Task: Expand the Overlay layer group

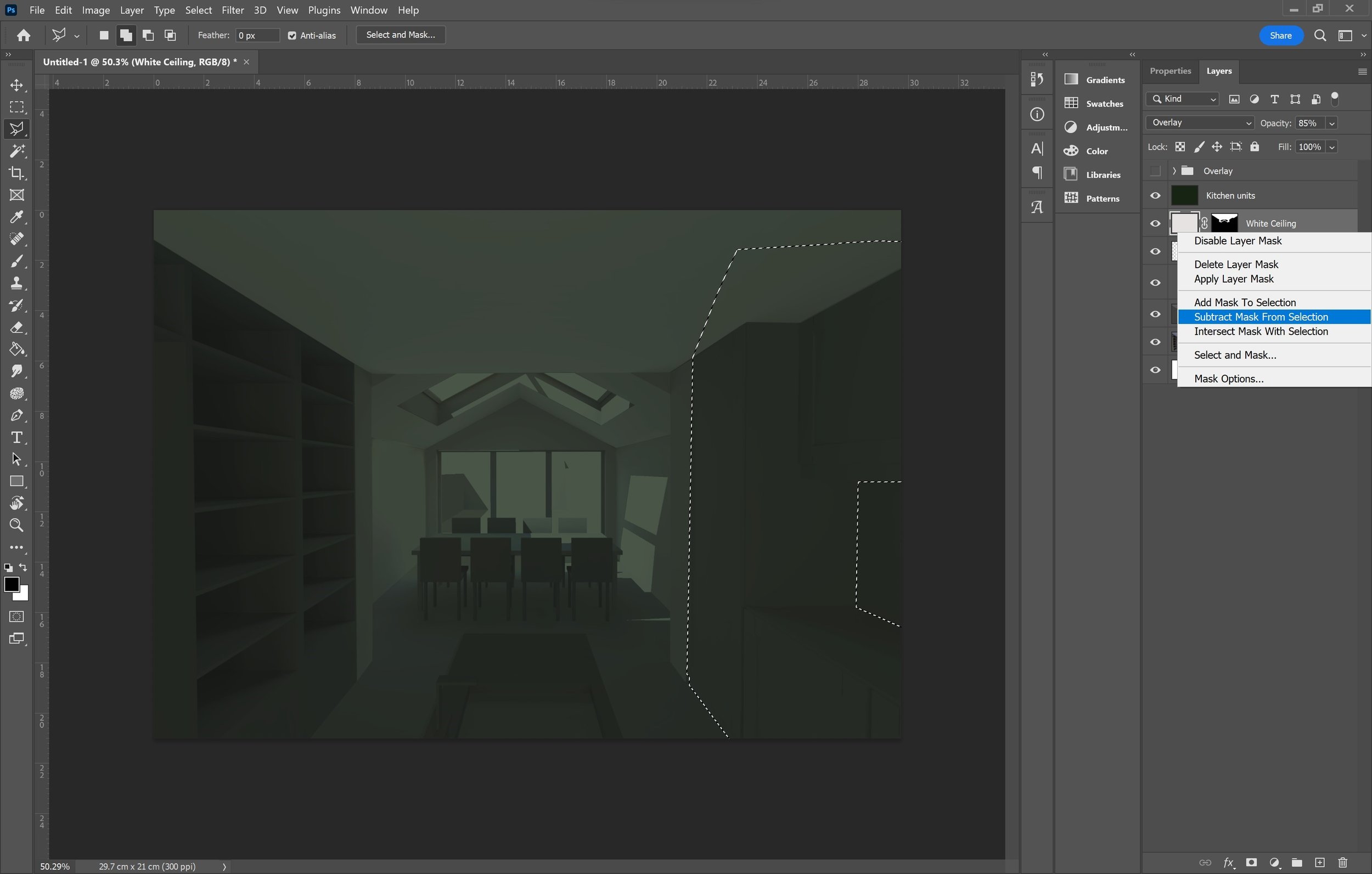Action: 1174,171
